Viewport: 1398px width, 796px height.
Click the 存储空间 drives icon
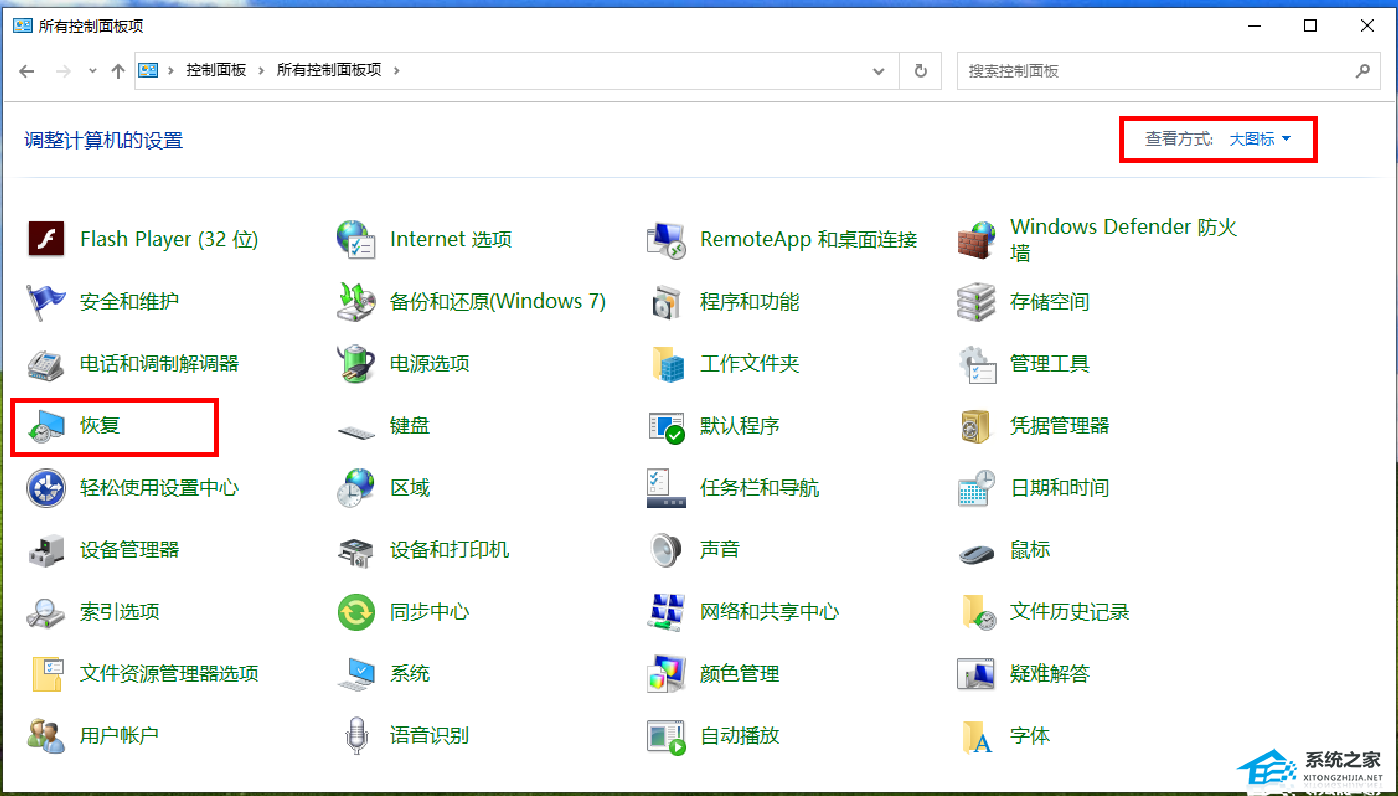pos(975,302)
